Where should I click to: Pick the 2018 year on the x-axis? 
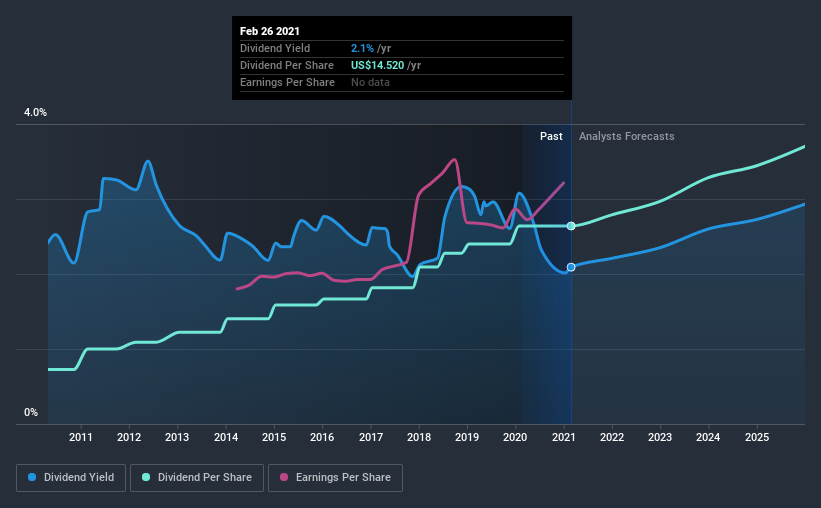[419, 438]
